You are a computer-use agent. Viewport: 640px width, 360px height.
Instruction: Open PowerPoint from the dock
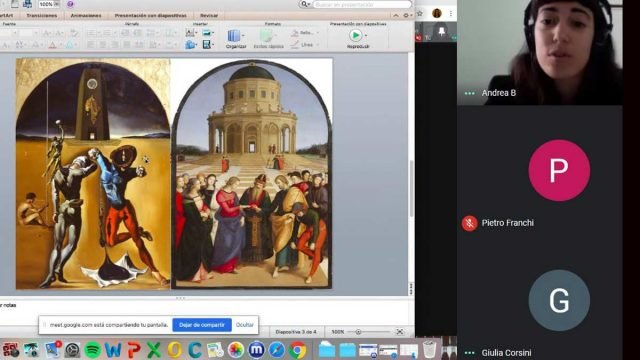pos(133,350)
